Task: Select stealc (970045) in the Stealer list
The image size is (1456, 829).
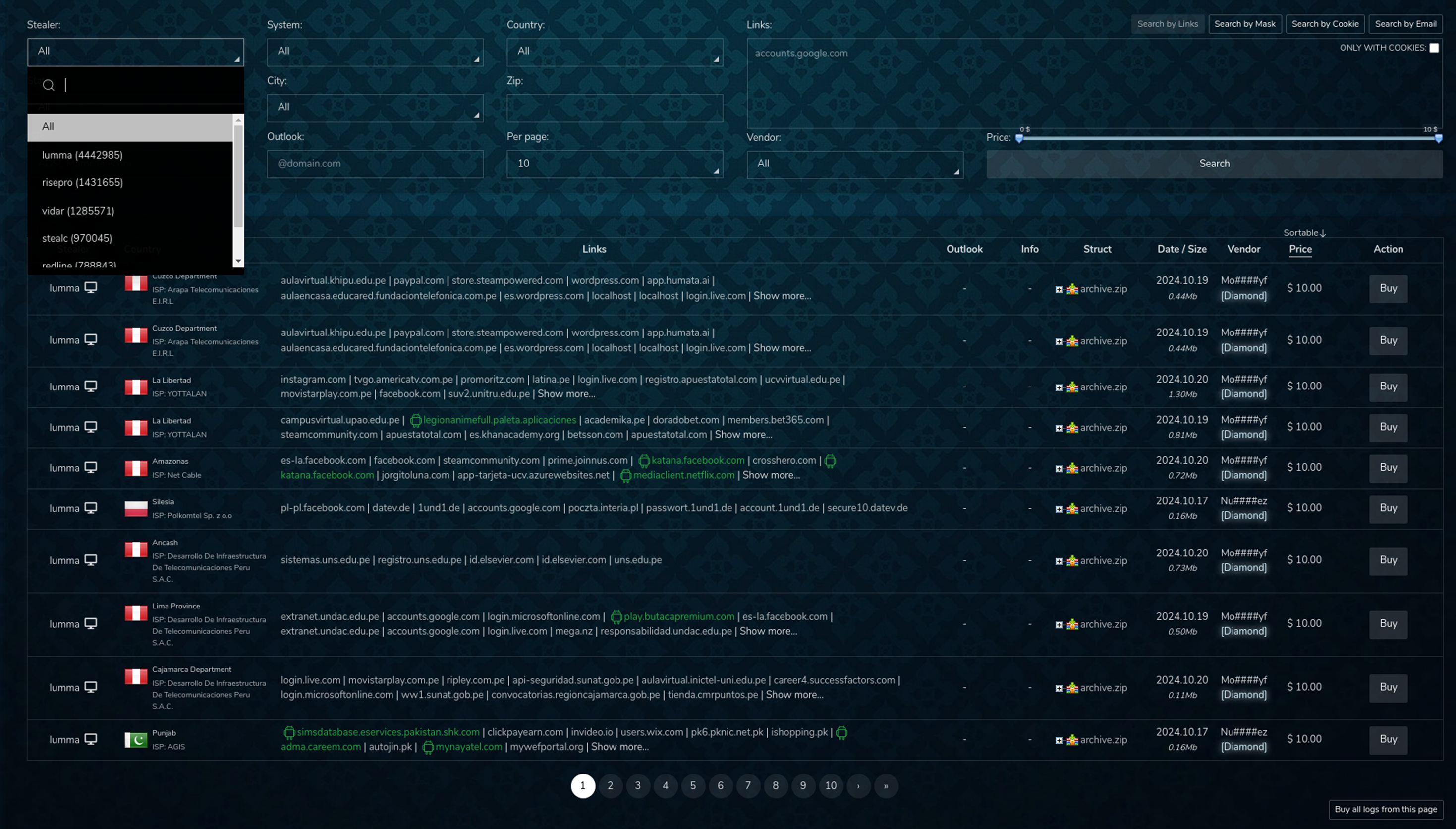Action: (130, 238)
